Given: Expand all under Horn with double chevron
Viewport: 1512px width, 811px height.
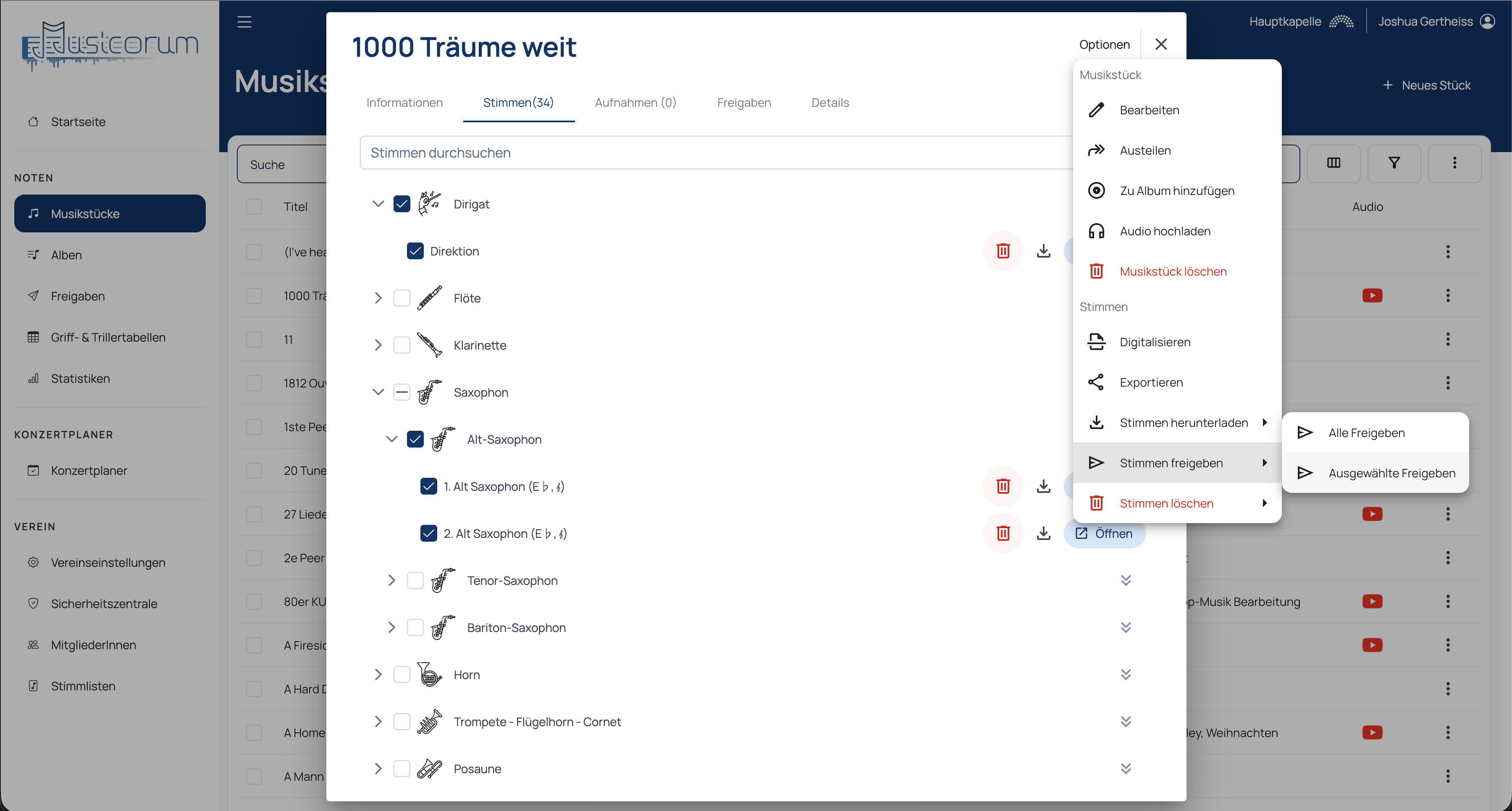Looking at the screenshot, I should coord(1125,675).
